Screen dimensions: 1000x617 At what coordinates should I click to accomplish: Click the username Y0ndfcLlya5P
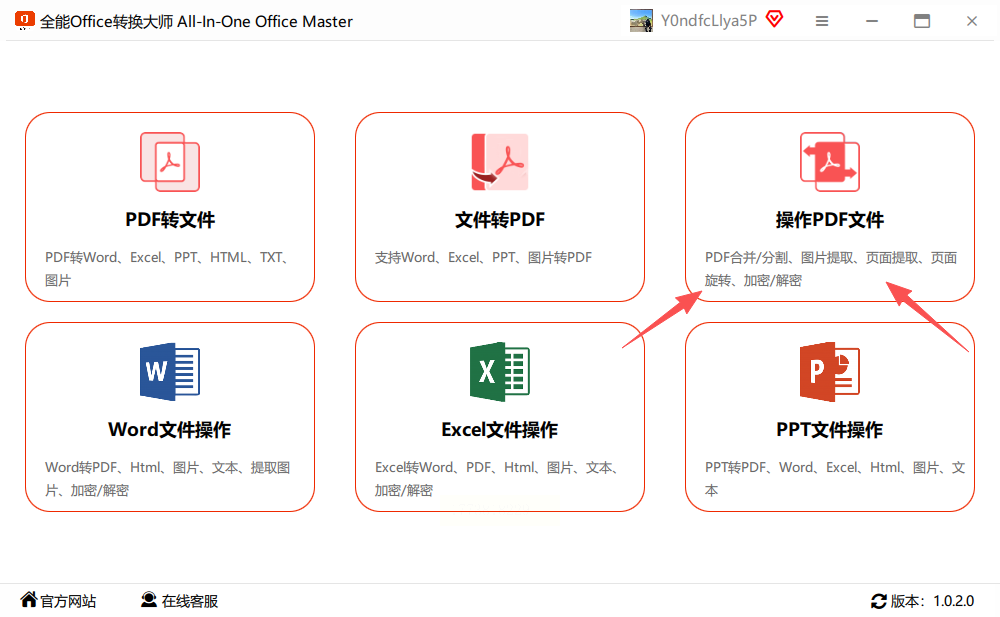tap(709, 20)
